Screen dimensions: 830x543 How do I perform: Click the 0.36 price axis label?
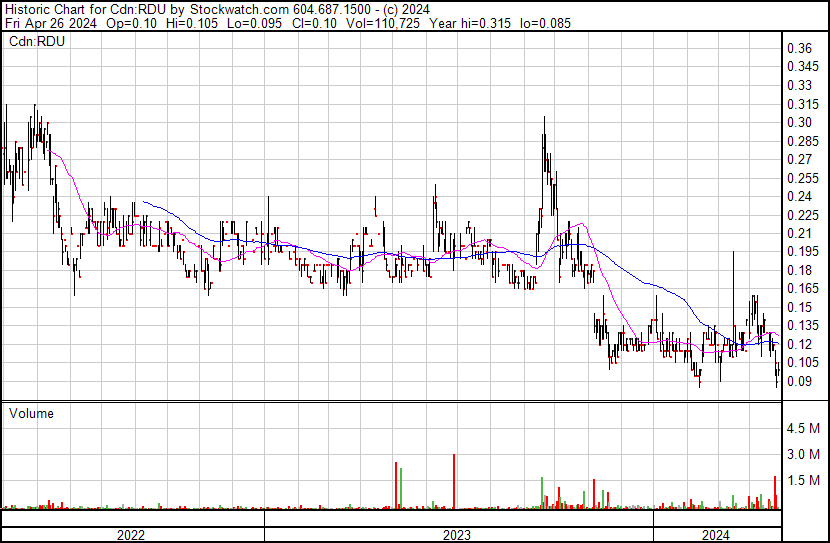click(x=799, y=48)
